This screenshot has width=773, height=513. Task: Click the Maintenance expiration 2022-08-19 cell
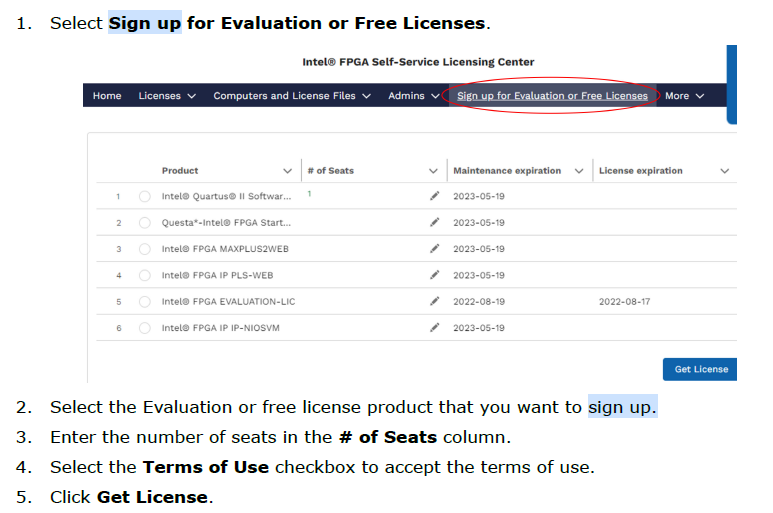tap(479, 302)
